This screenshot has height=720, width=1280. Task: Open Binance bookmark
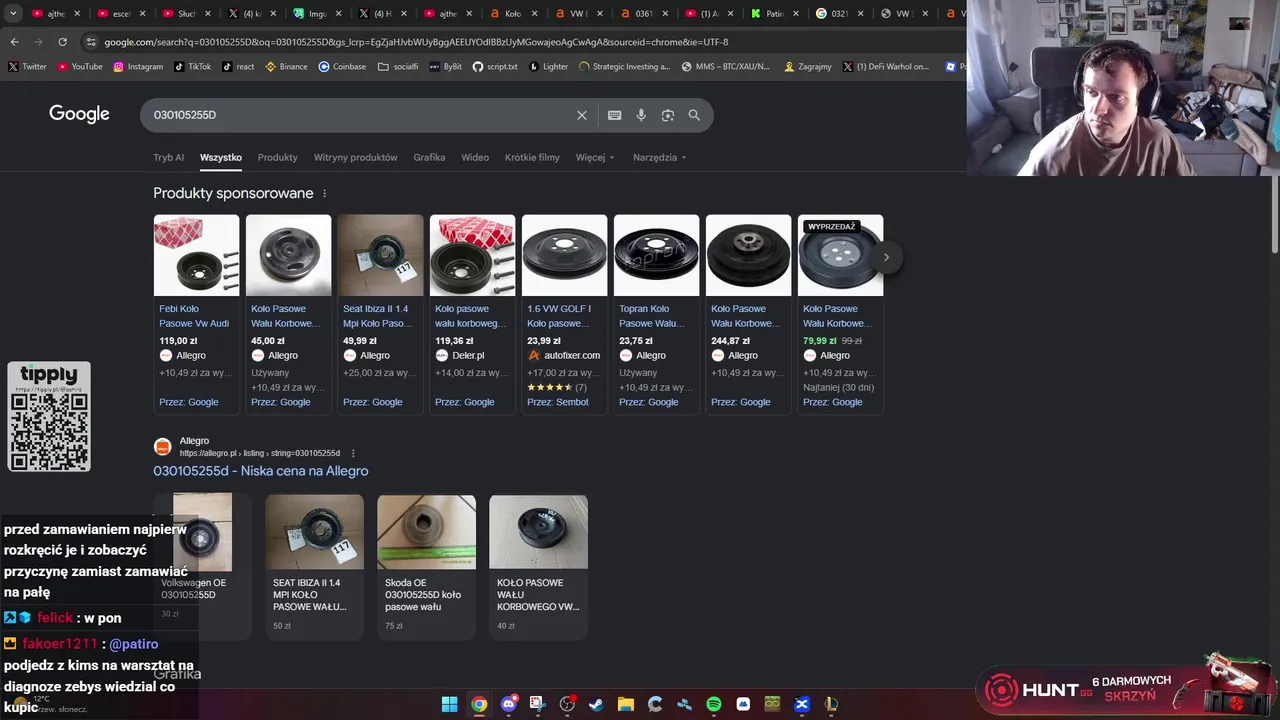point(286,67)
